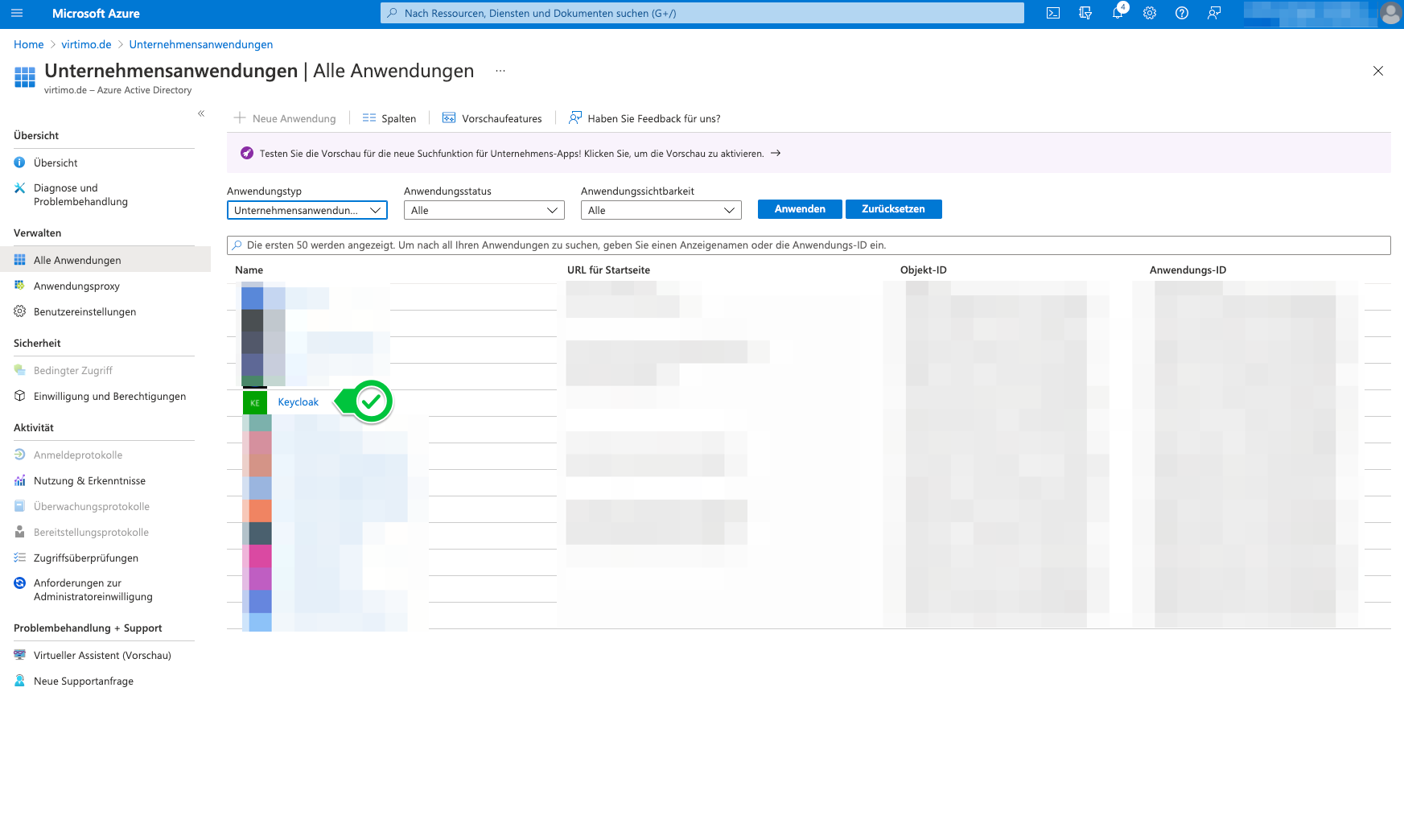Open Anmeldeprotokolle under Aktivität
The height and width of the screenshot is (840, 1404).
point(78,455)
